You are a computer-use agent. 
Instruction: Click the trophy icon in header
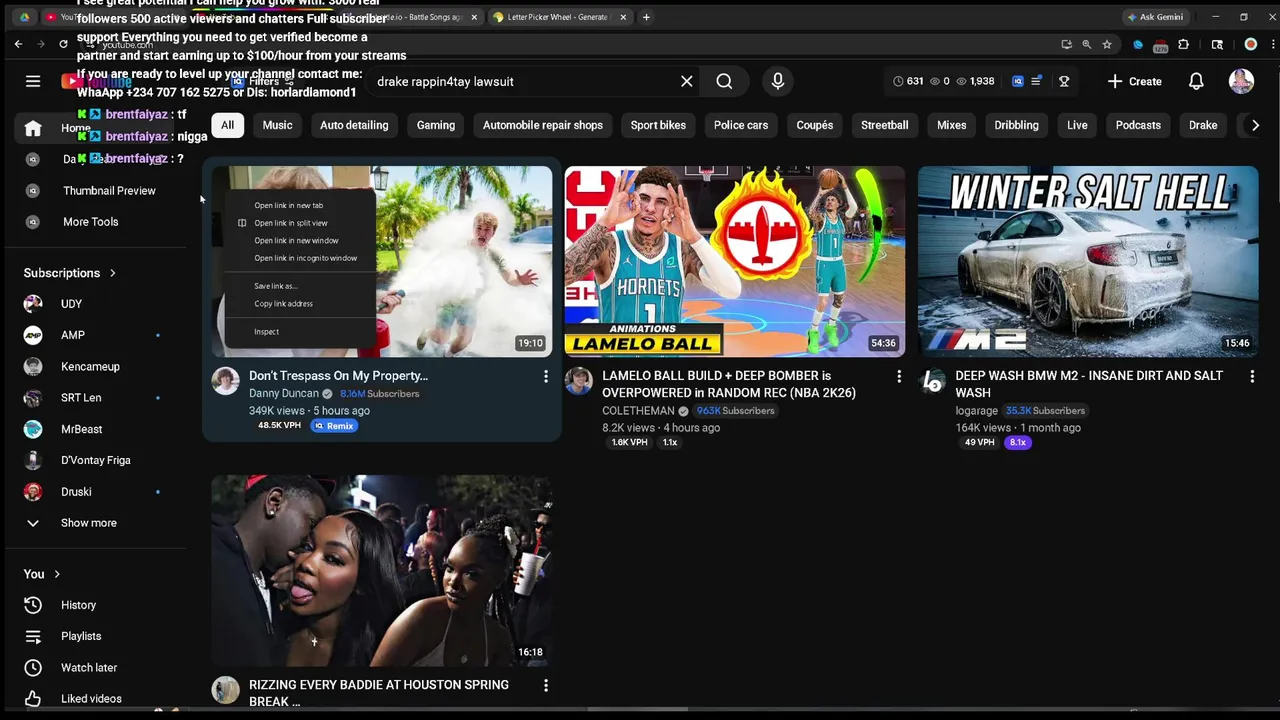pos(1064,81)
